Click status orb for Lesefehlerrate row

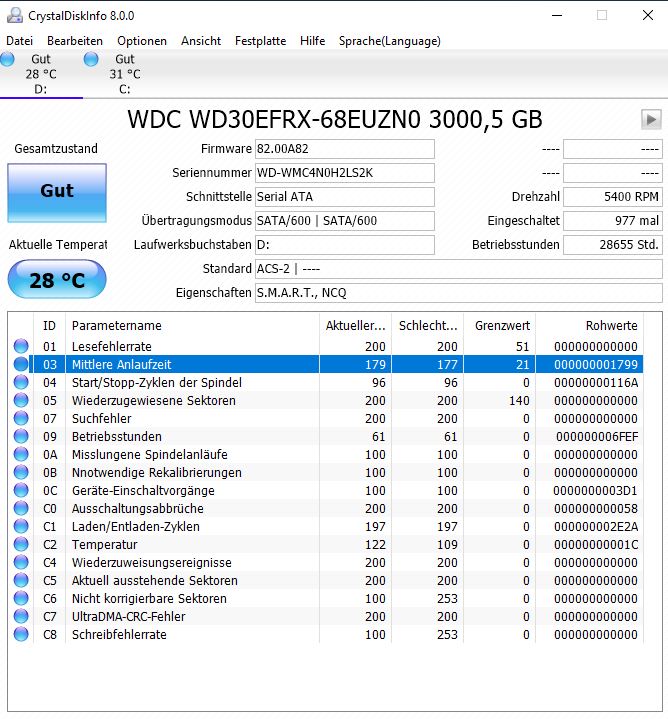21,346
